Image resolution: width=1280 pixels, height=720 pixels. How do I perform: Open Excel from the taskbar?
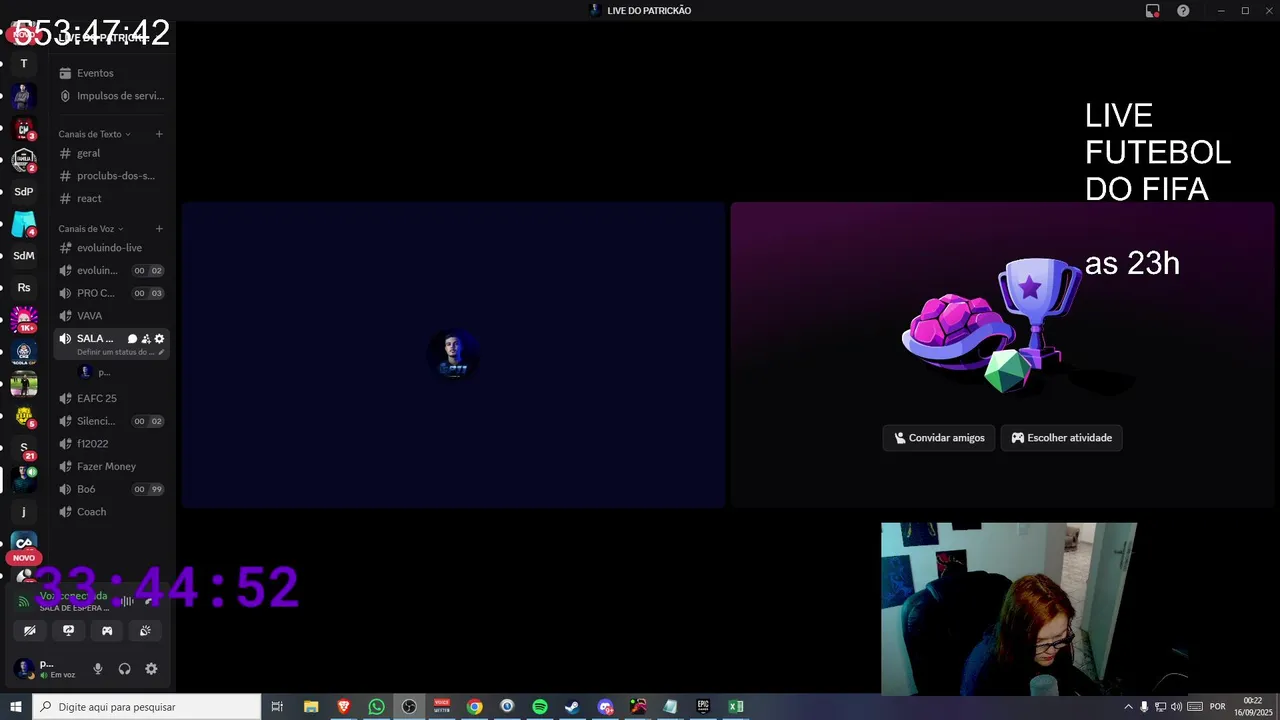[x=736, y=707]
